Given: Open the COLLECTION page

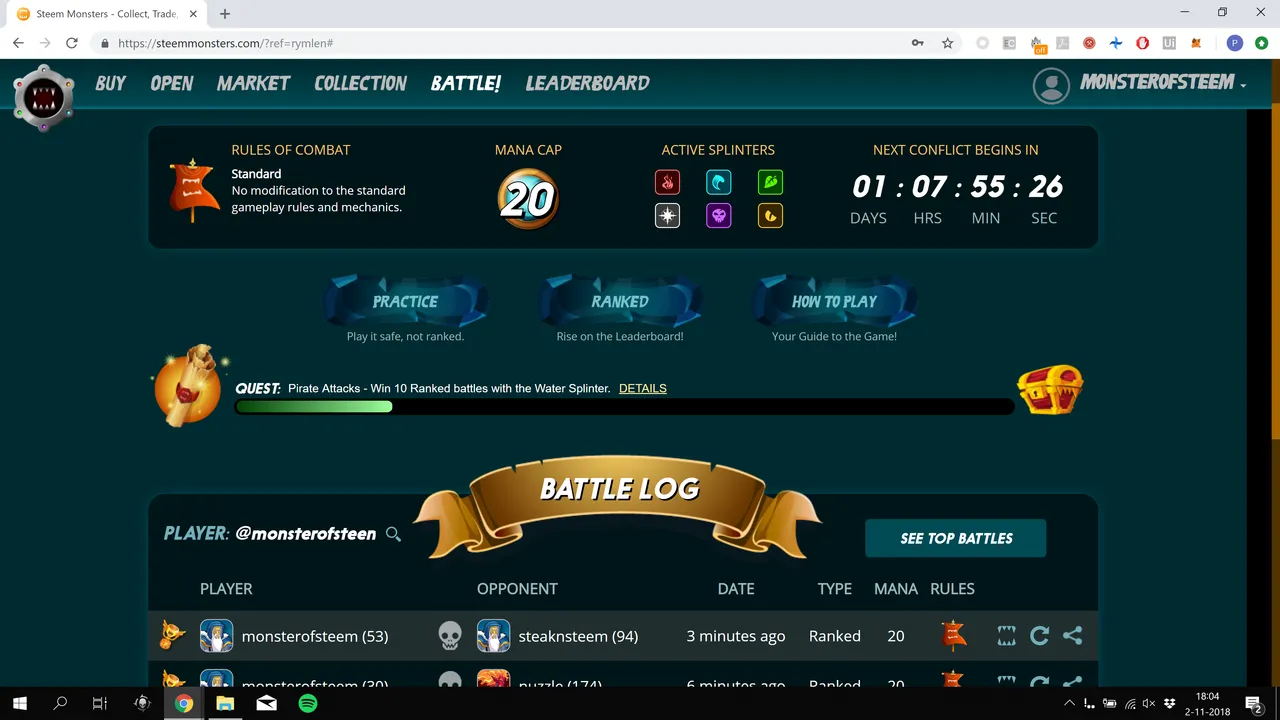Looking at the screenshot, I should coord(361,83).
